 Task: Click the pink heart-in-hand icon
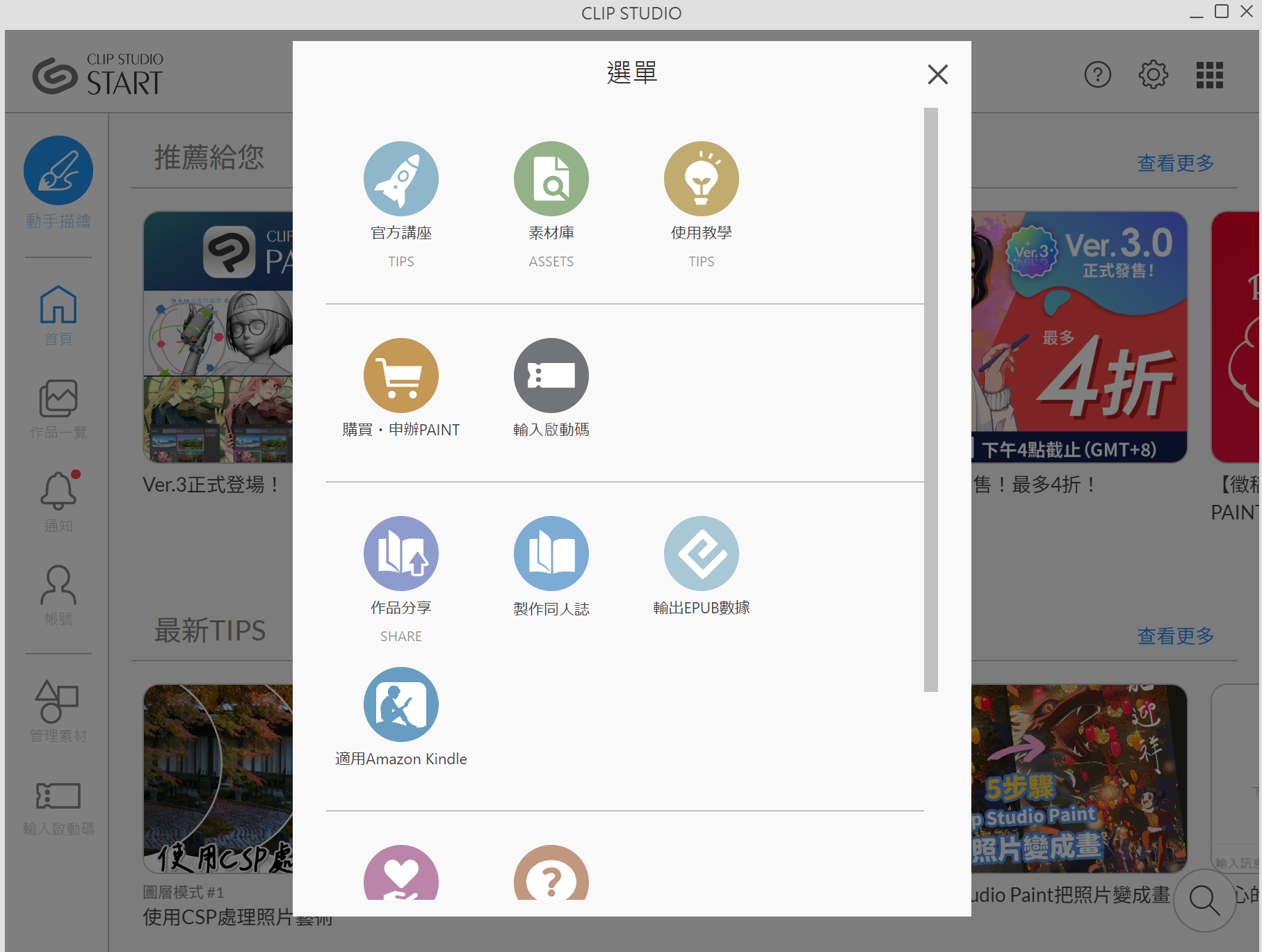coord(401,873)
